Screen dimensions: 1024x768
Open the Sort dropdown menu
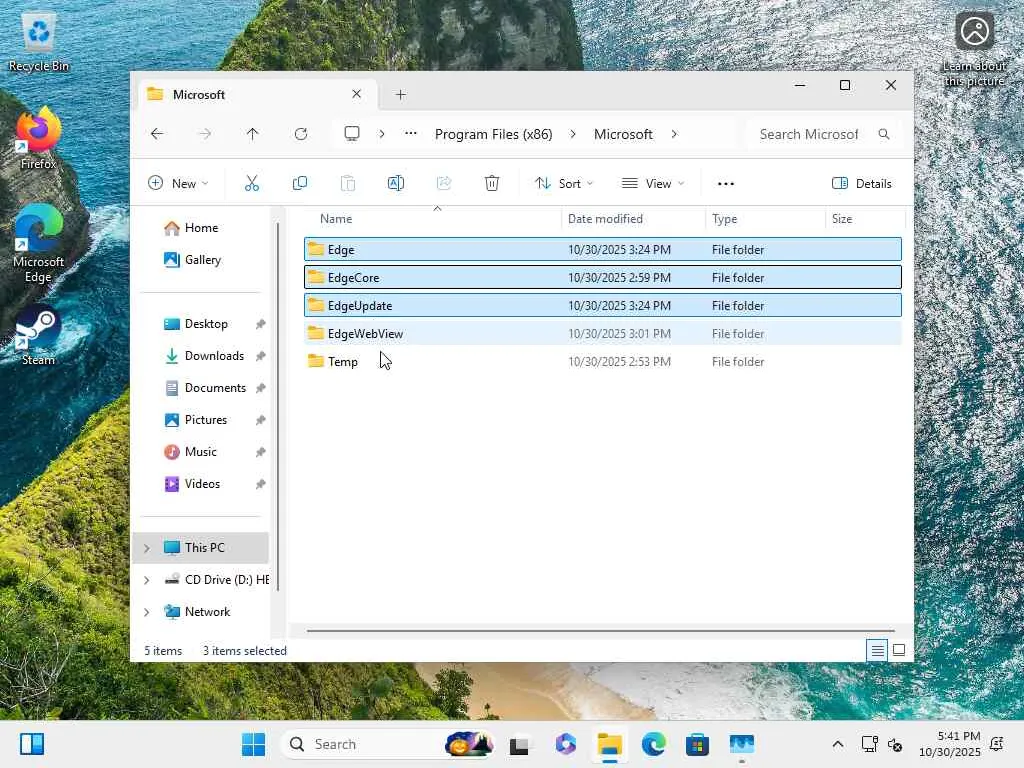pyautogui.click(x=564, y=184)
